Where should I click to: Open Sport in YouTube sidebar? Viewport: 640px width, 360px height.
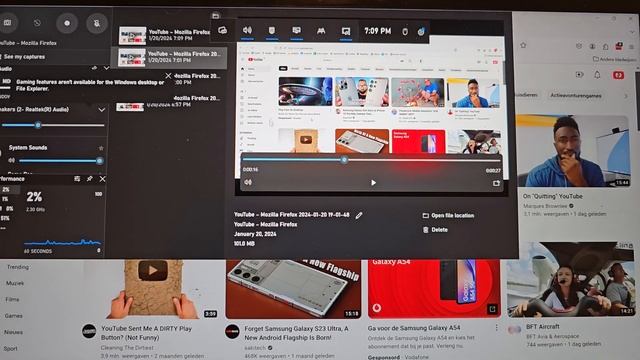tap(10, 349)
